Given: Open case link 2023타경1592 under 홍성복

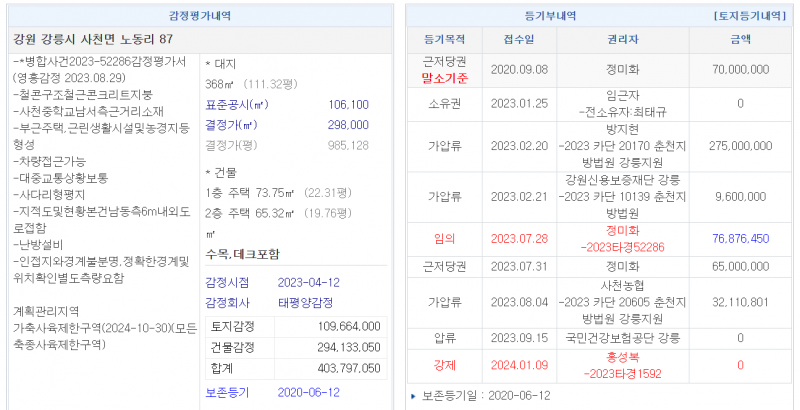Looking at the screenshot, I should tap(622, 374).
